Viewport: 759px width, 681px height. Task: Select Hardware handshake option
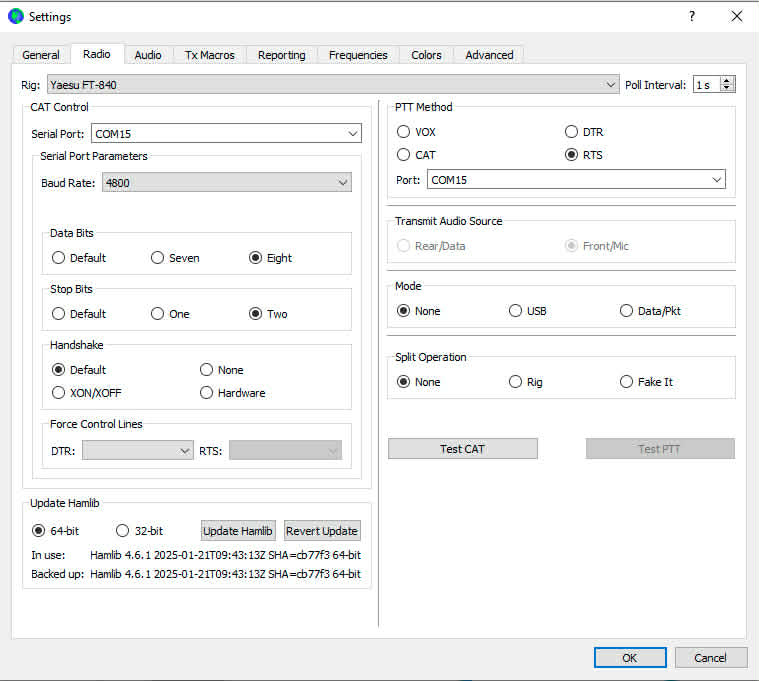click(207, 393)
